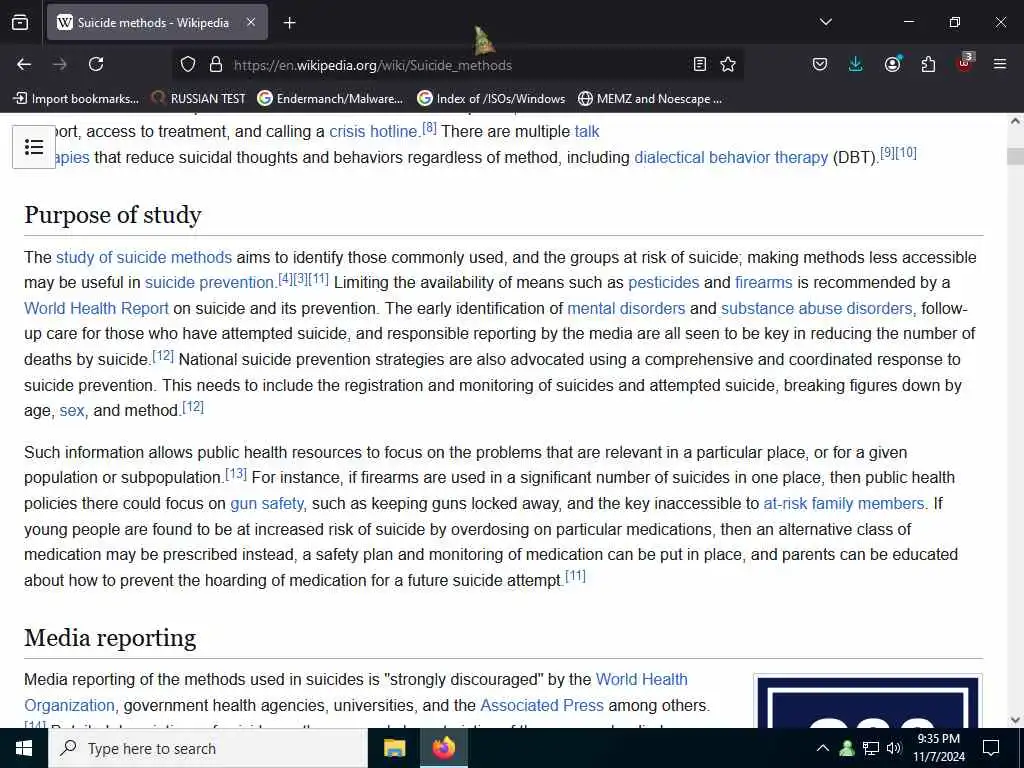The width and height of the screenshot is (1024, 768).
Task: Open the substance abuse disorders link
Action: pyautogui.click(x=816, y=308)
